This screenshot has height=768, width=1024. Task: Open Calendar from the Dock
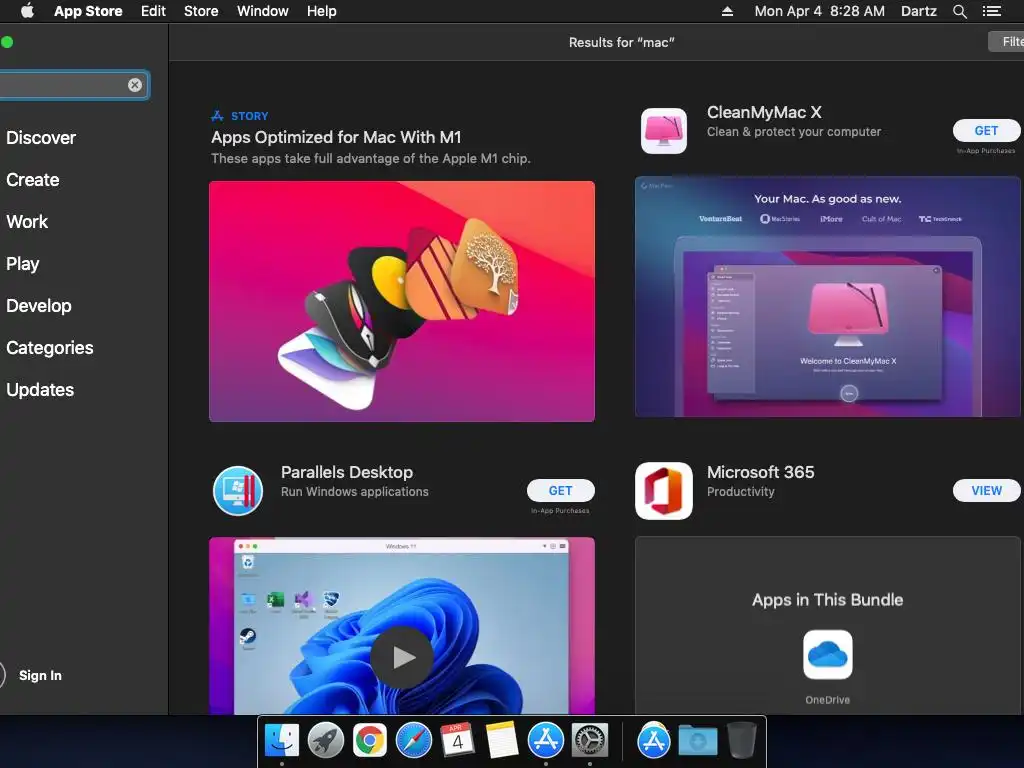[x=457, y=740]
